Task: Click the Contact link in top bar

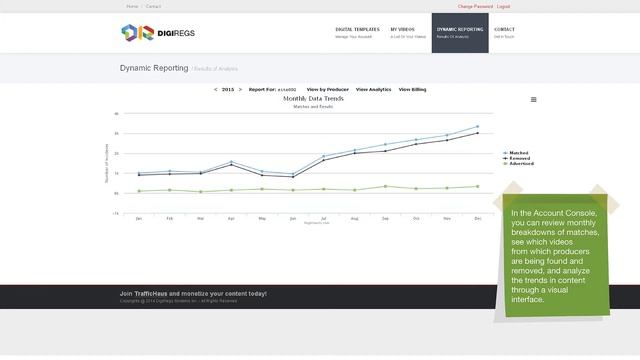Action: (x=153, y=7)
